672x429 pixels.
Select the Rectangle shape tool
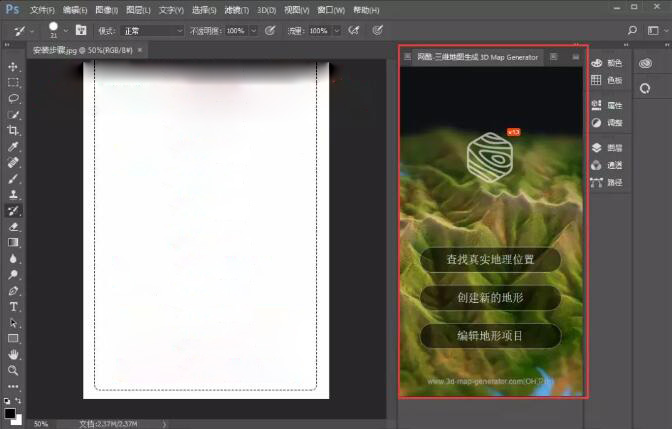[13, 339]
